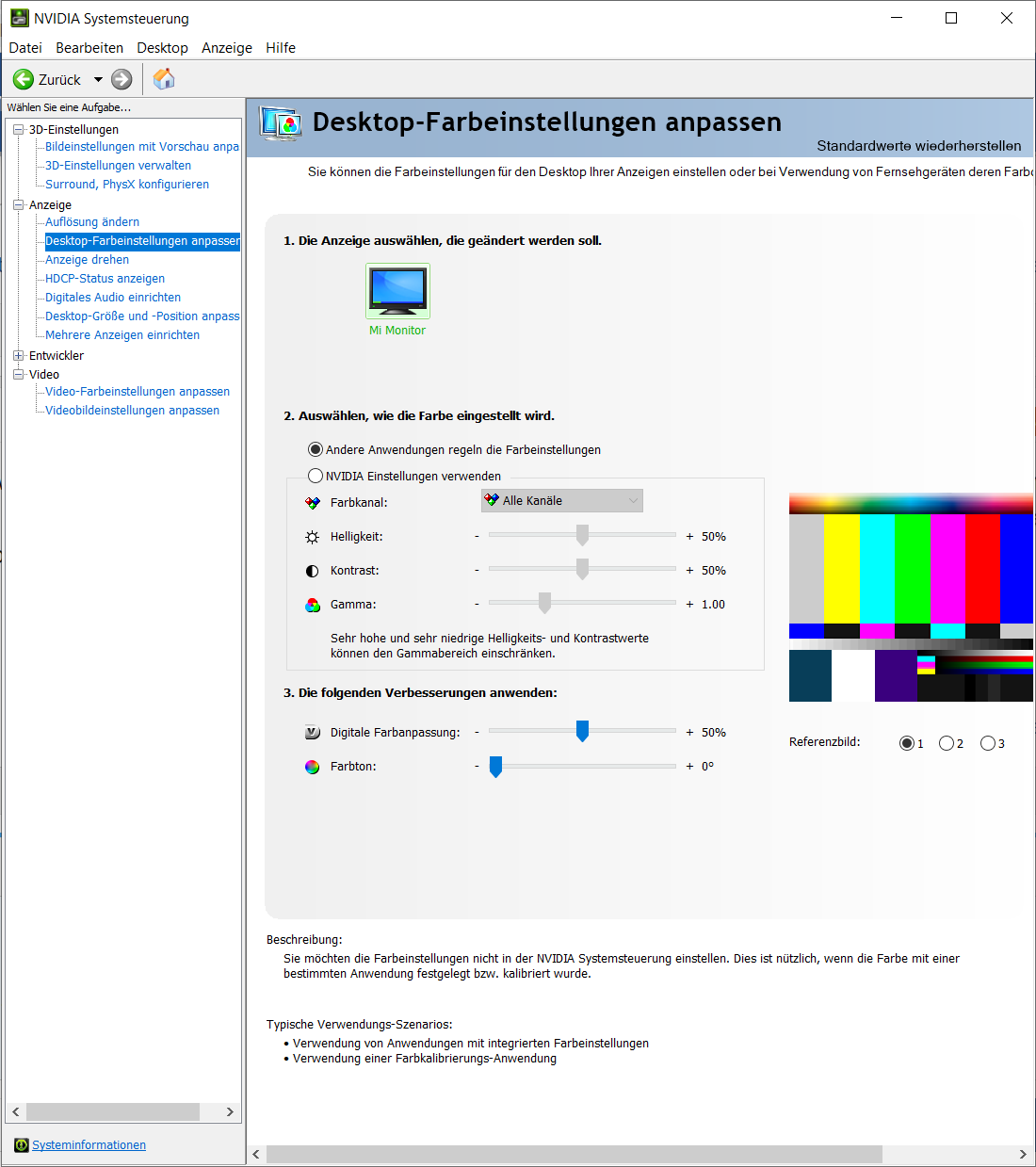
Task: Open 'Anzeige drehen' task
Action: tap(88, 260)
